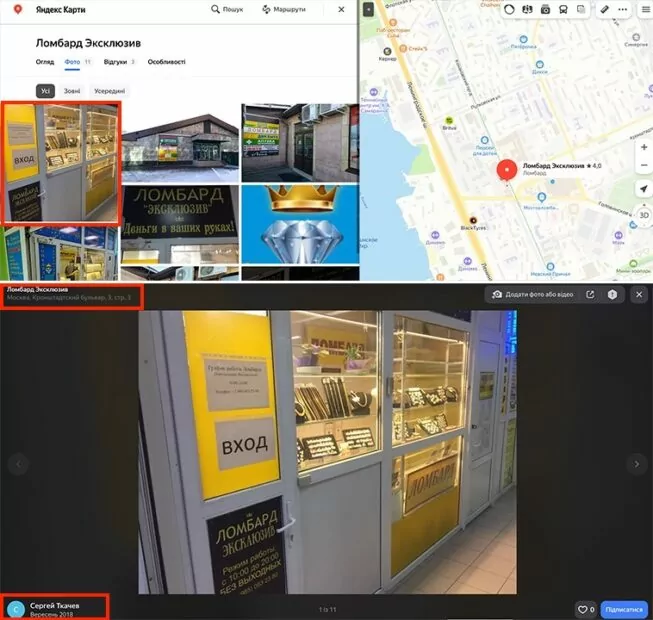Open the Пошук search button
653x620 pixels.
point(227,9)
